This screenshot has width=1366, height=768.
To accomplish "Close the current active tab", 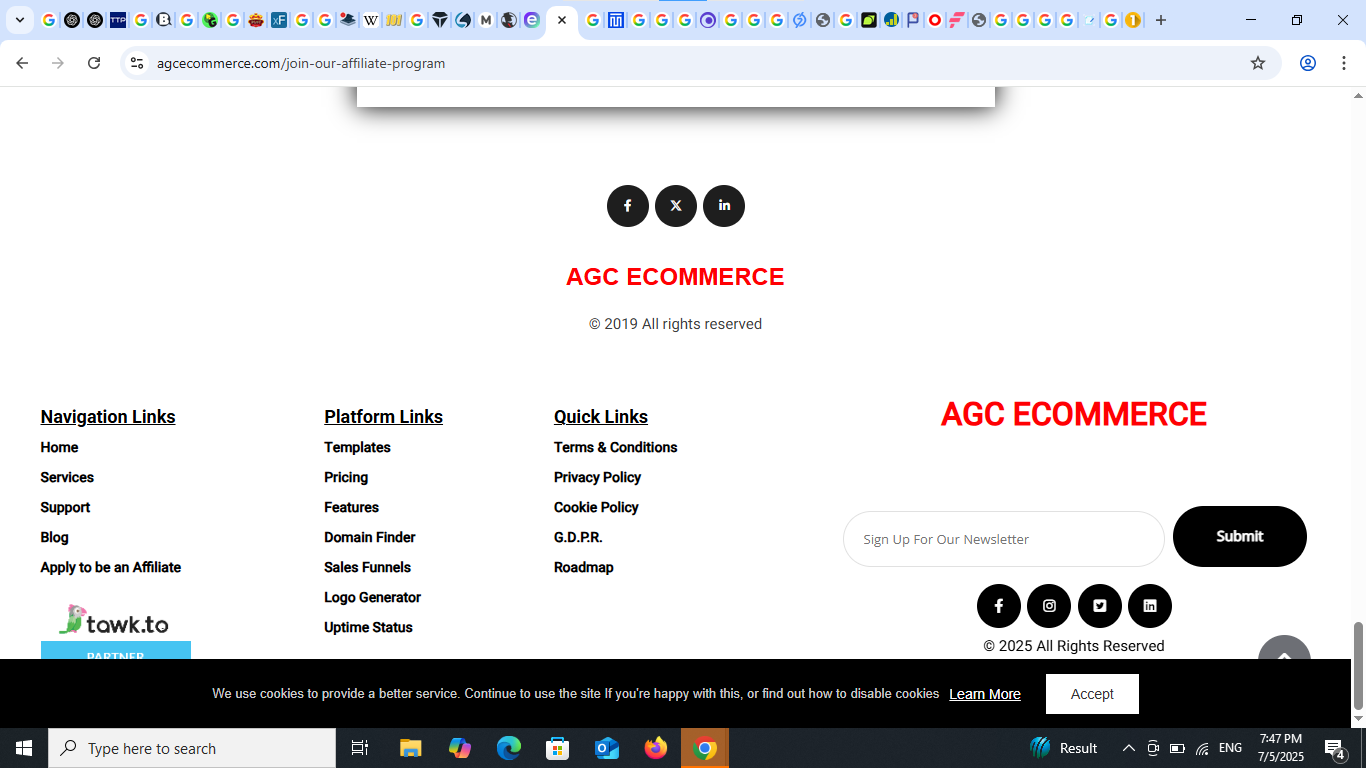I will [x=562, y=20].
